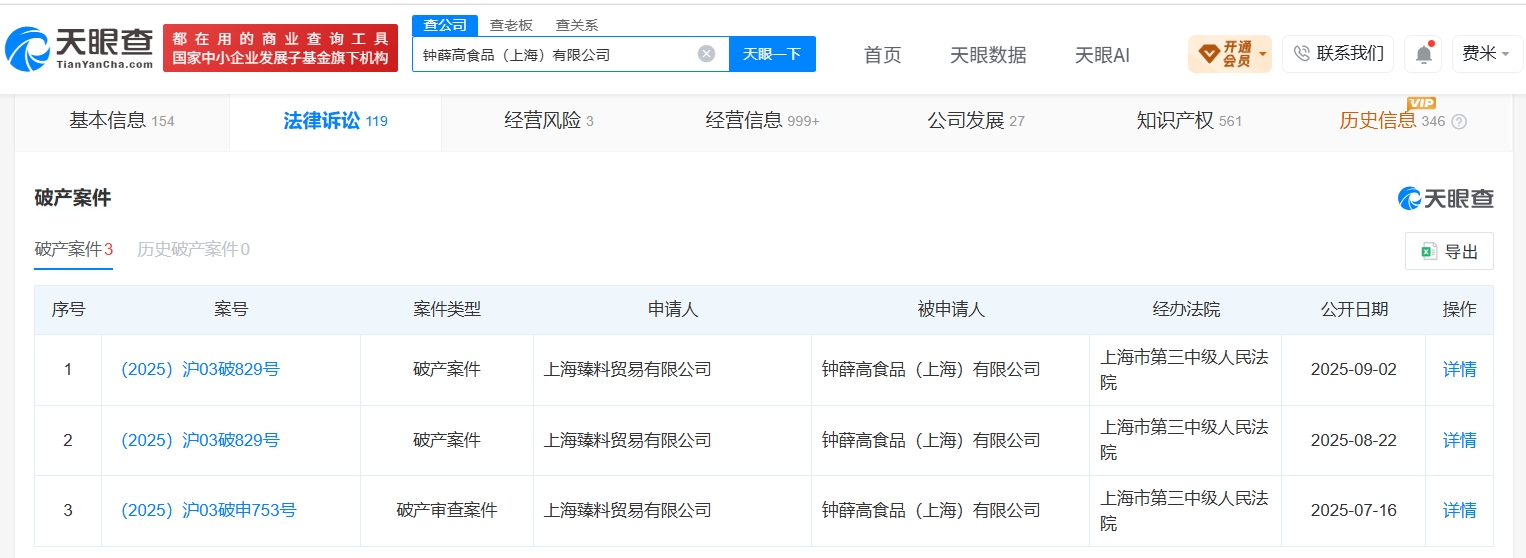1526x558 pixels.
Task: Open 详情 for the 2025-08-22 case
Action: [x=1459, y=440]
